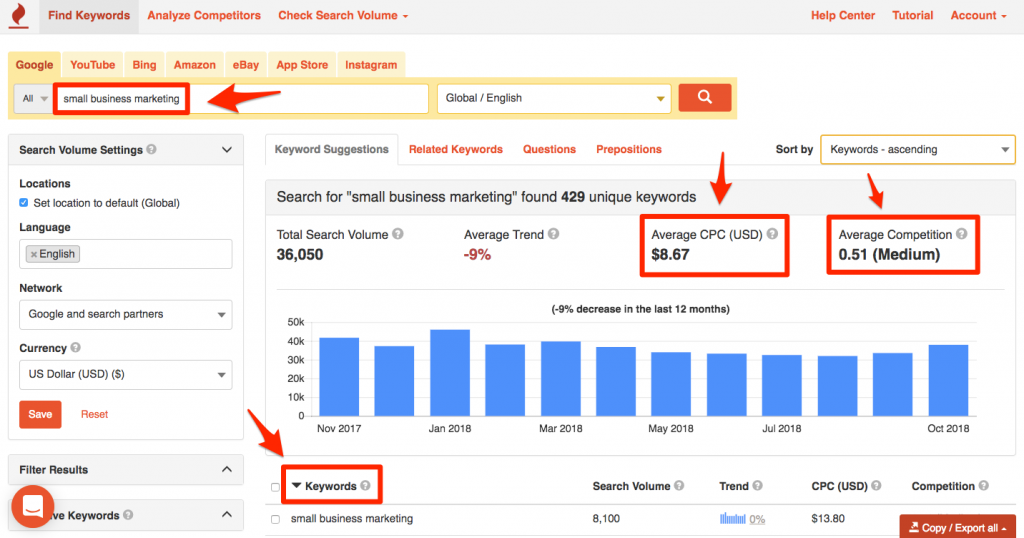Image resolution: width=1024 pixels, height=538 pixels.
Task: Click help icon beside Negative Keywords
Action: pyautogui.click(x=128, y=514)
